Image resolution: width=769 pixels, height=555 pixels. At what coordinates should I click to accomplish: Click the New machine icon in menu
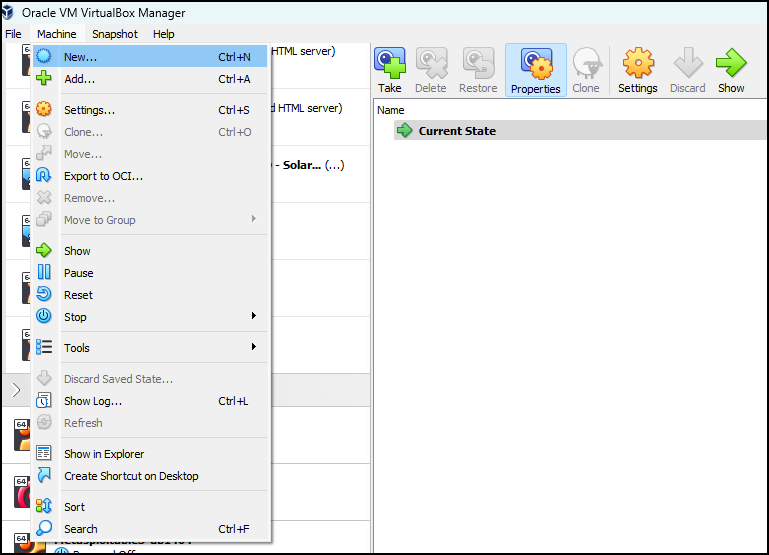pos(44,56)
